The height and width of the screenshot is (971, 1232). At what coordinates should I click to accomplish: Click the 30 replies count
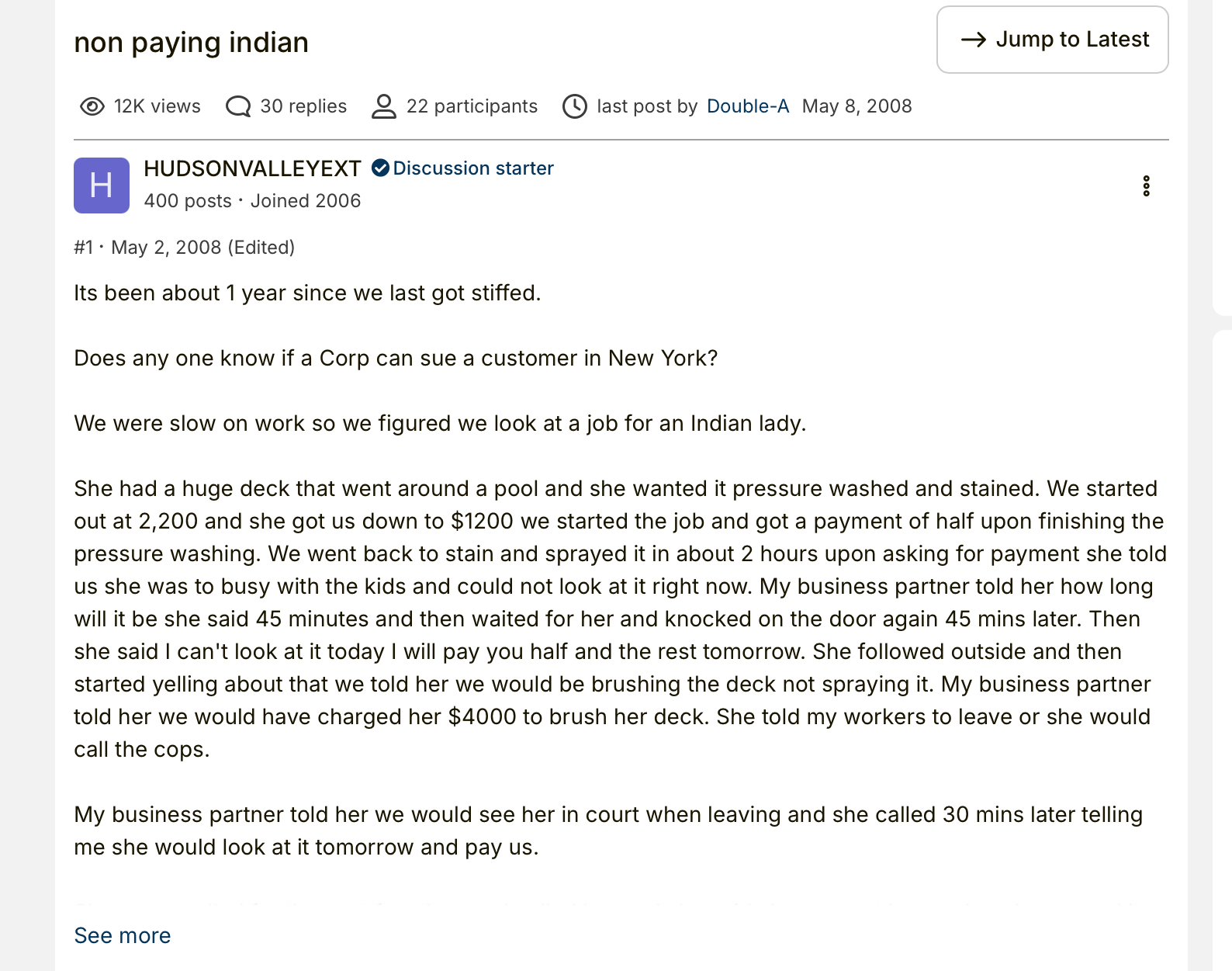pyautogui.click(x=303, y=106)
